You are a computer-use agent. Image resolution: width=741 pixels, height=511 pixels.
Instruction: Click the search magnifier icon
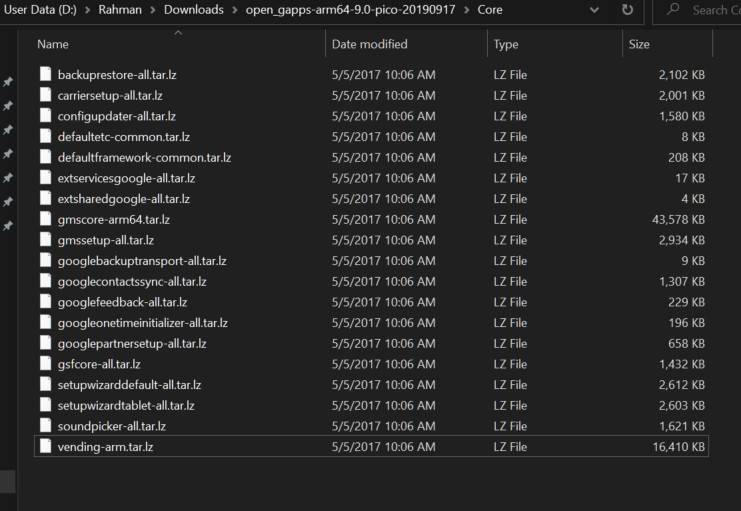pos(673,9)
